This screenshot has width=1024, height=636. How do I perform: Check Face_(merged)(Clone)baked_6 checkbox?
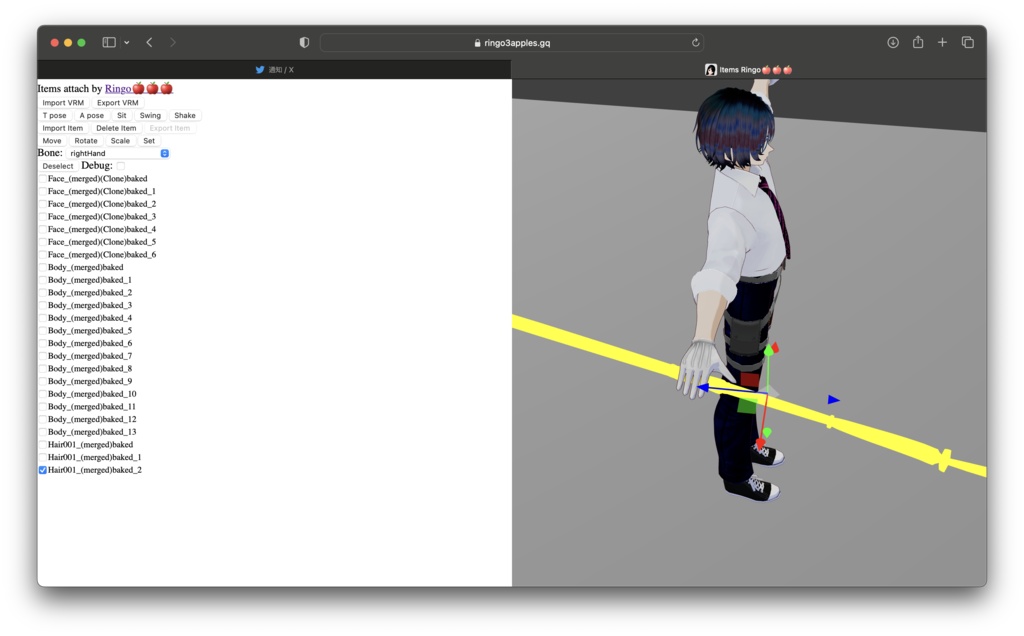[x=42, y=255]
